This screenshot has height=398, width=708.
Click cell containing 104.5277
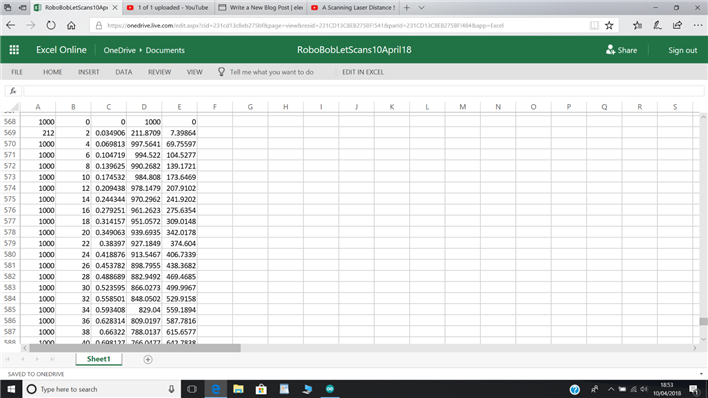pos(179,155)
